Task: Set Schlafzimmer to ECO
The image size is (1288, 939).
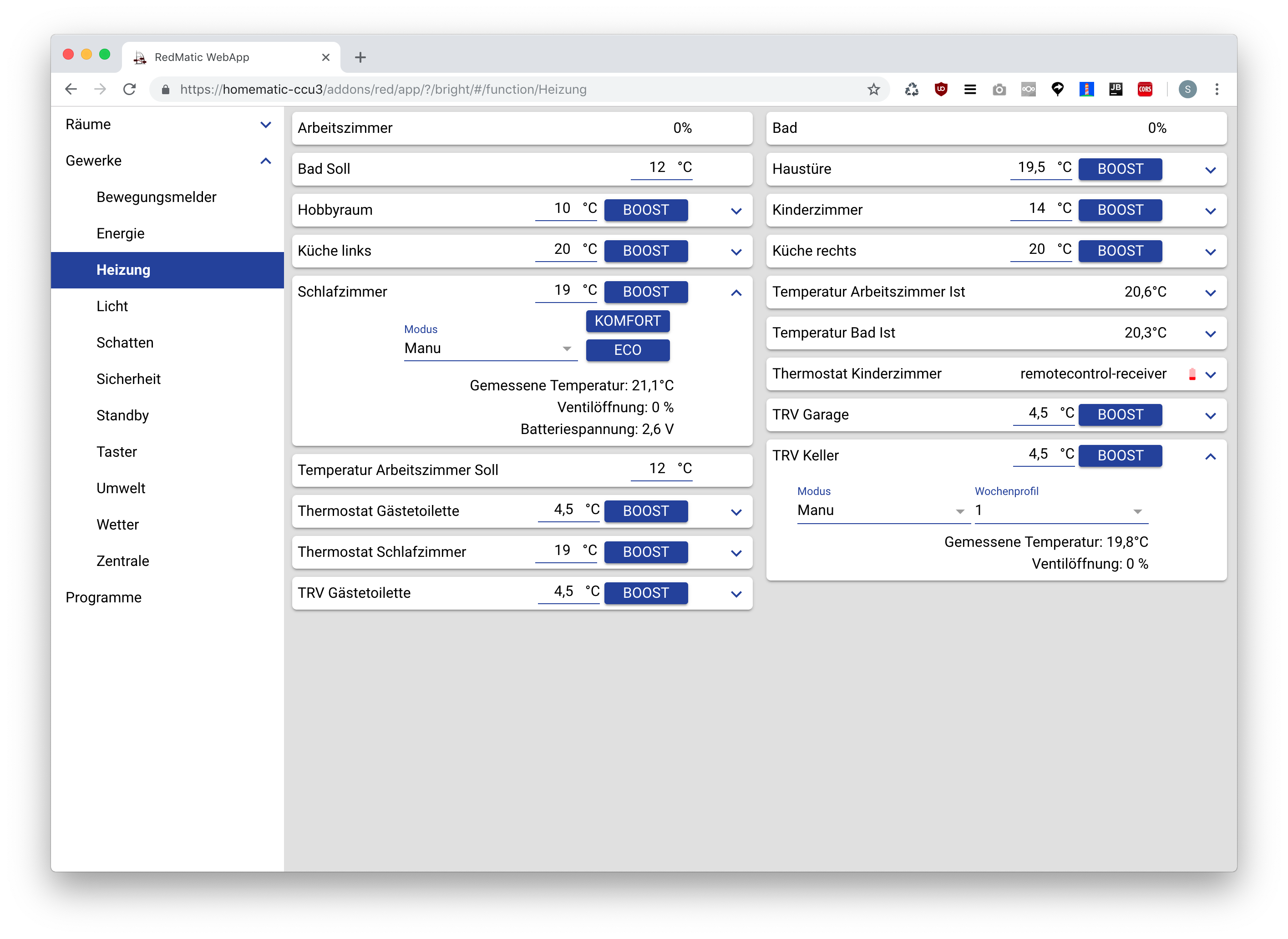Action: (x=627, y=349)
